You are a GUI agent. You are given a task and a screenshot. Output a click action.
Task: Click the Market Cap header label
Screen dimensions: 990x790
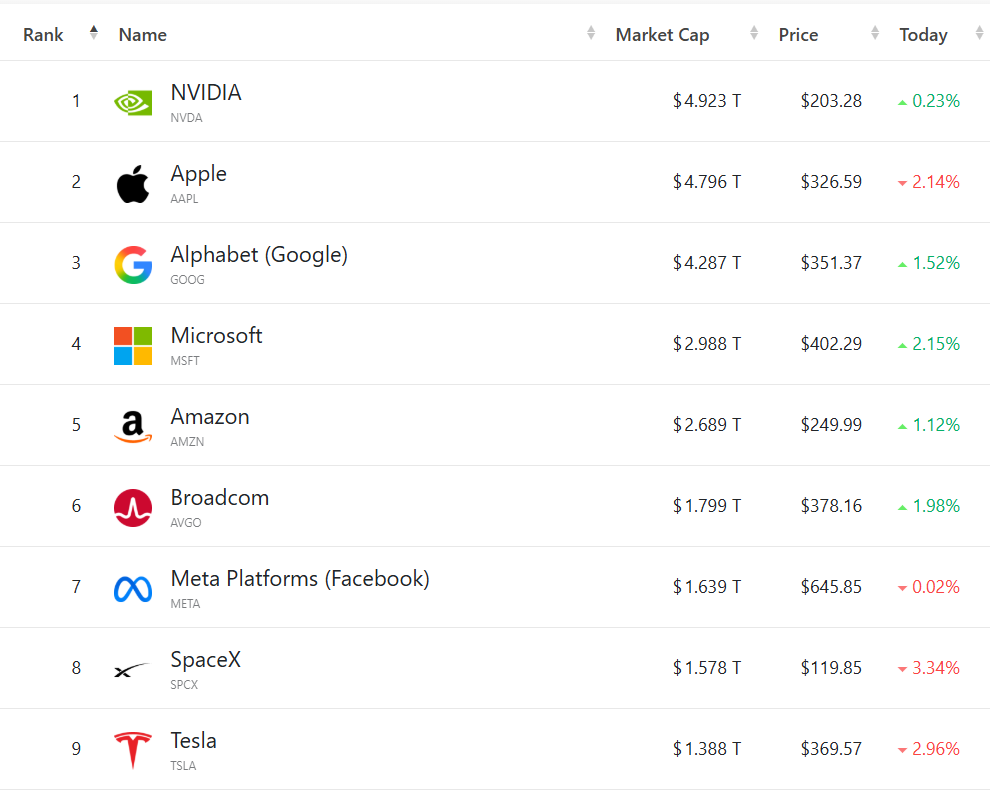click(662, 35)
